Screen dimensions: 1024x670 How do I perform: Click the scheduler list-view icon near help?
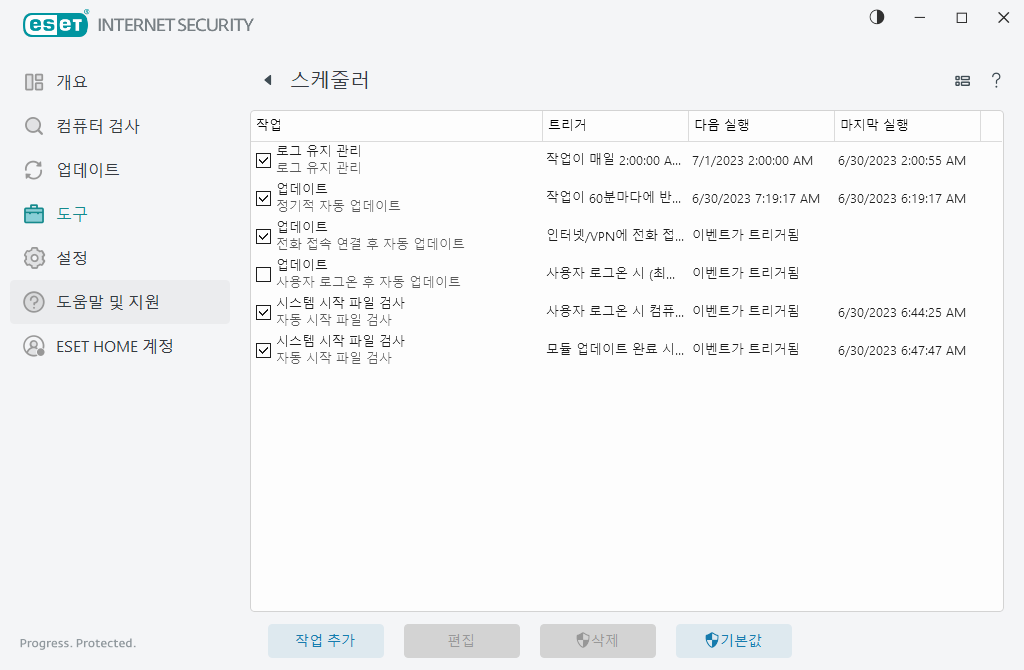pyautogui.click(x=962, y=80)
